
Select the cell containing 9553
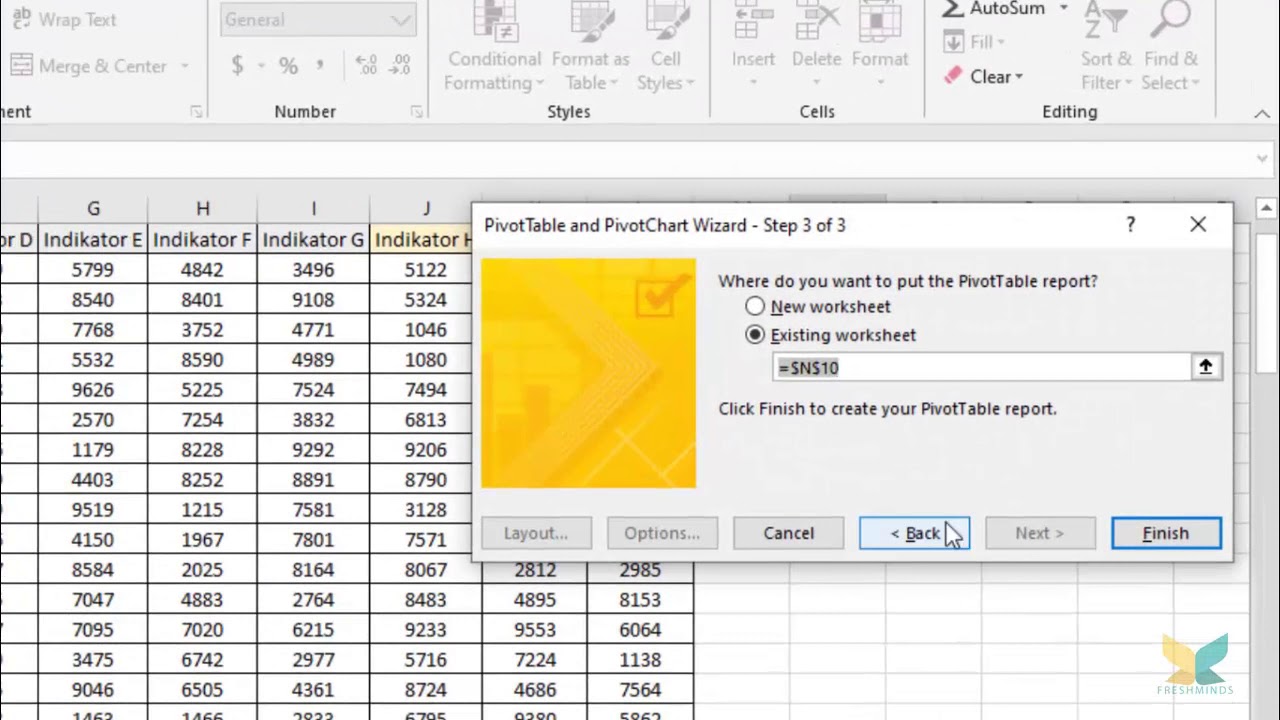point(534,629)
